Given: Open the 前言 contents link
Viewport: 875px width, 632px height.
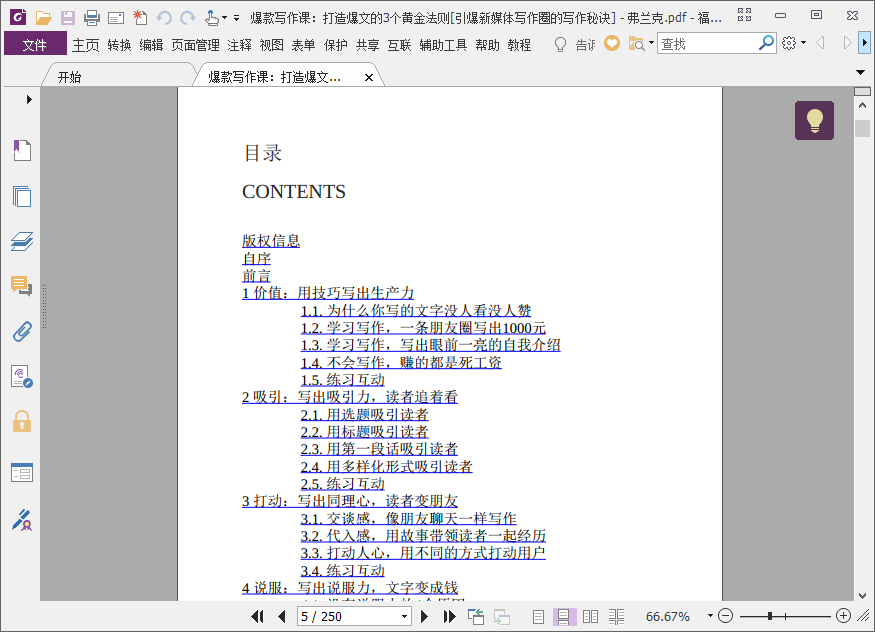Looking at the screenshot, I should [256, 276].
